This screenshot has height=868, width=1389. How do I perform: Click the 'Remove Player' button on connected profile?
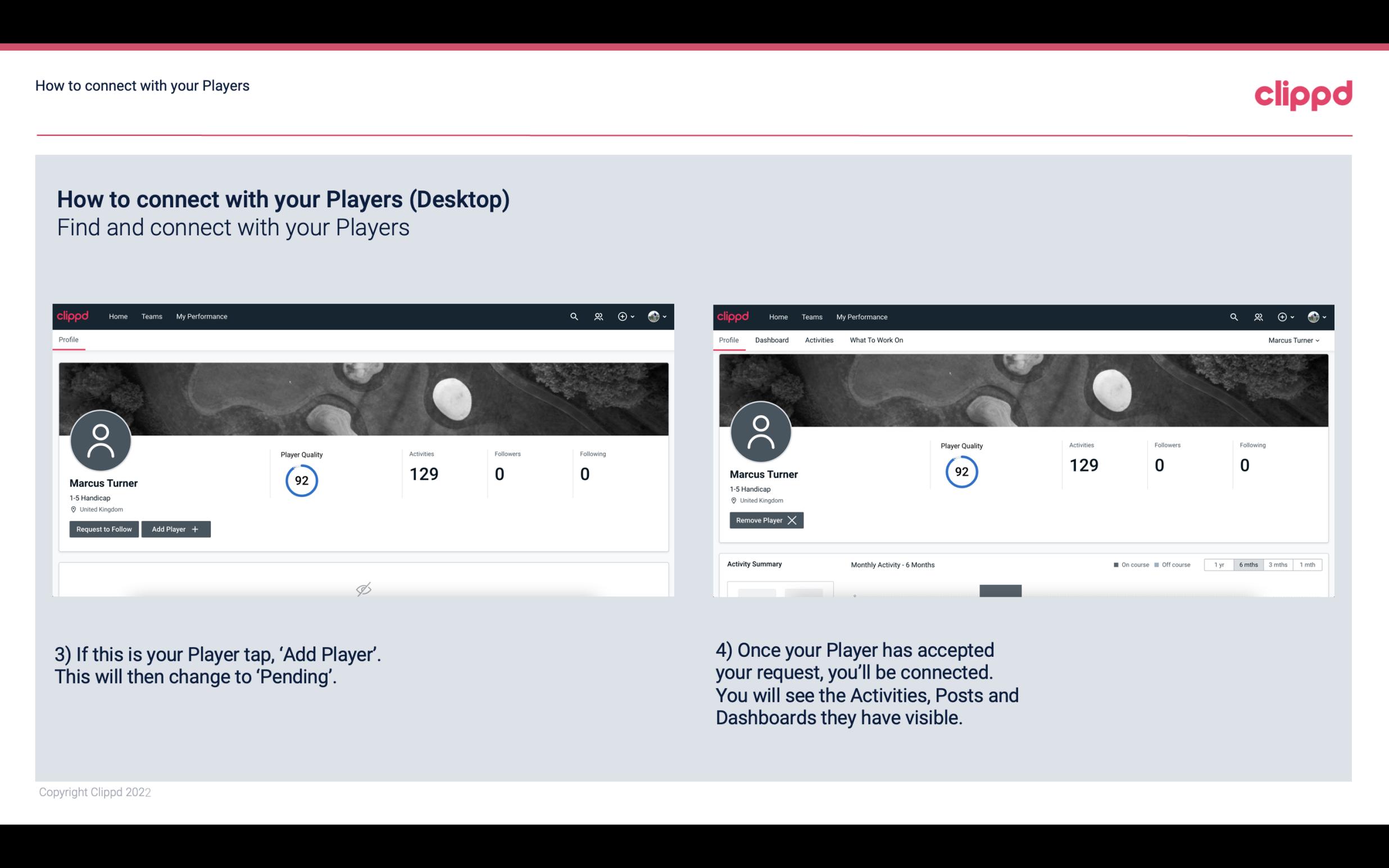point(765,520)
